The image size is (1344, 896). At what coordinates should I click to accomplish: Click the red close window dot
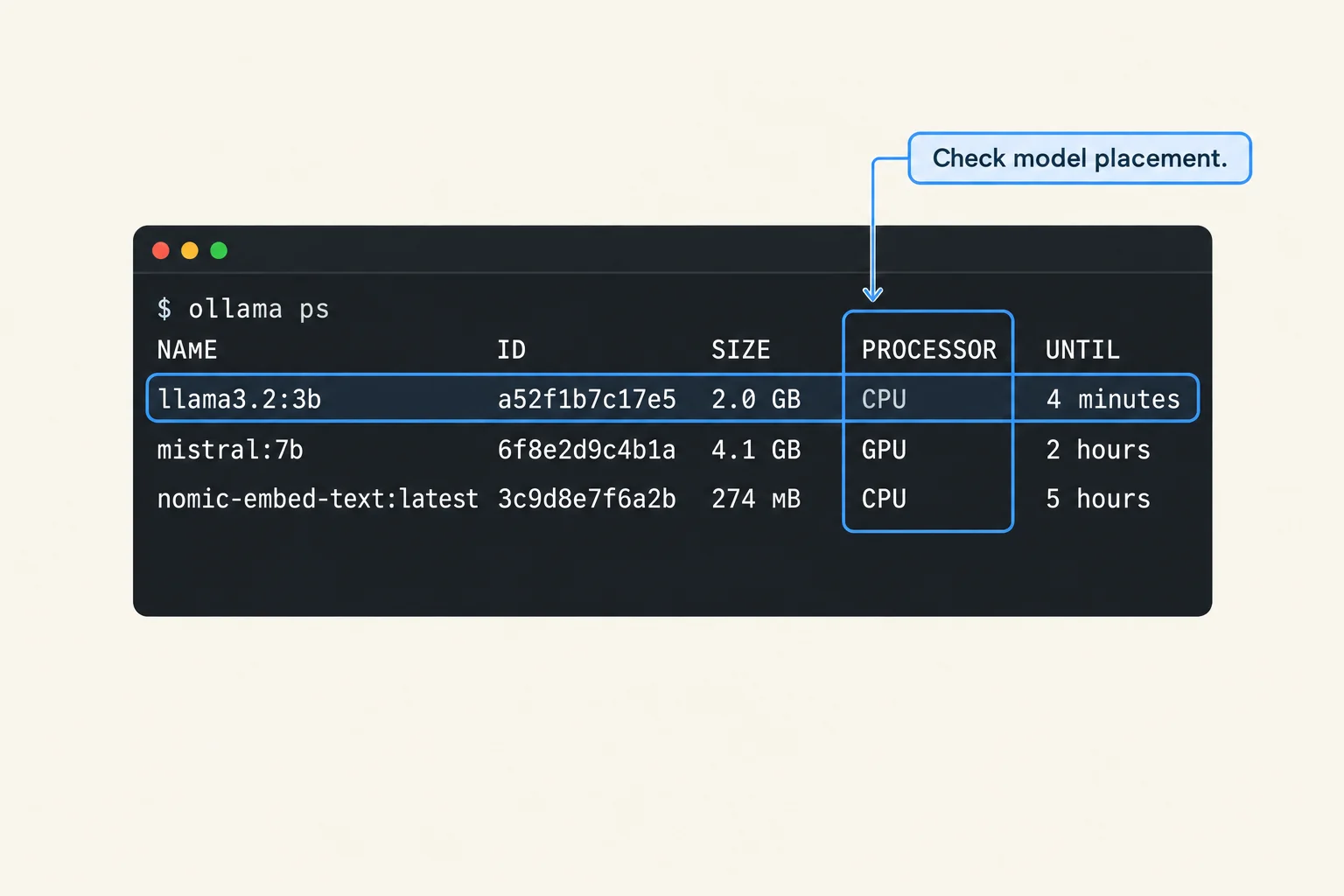(161, 251)
